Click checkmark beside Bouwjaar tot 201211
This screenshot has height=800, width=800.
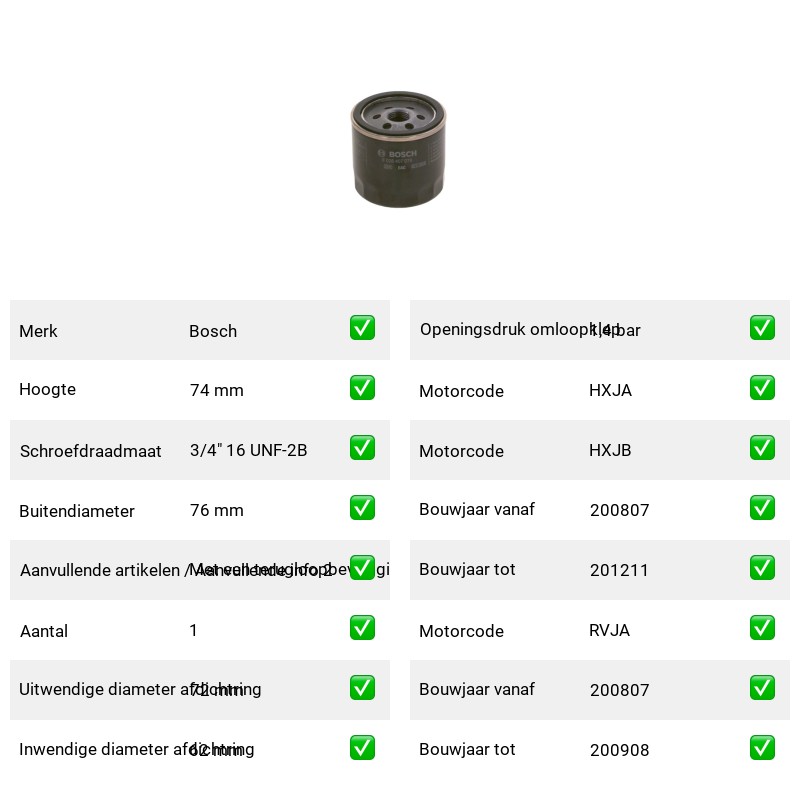click(762, 567)
